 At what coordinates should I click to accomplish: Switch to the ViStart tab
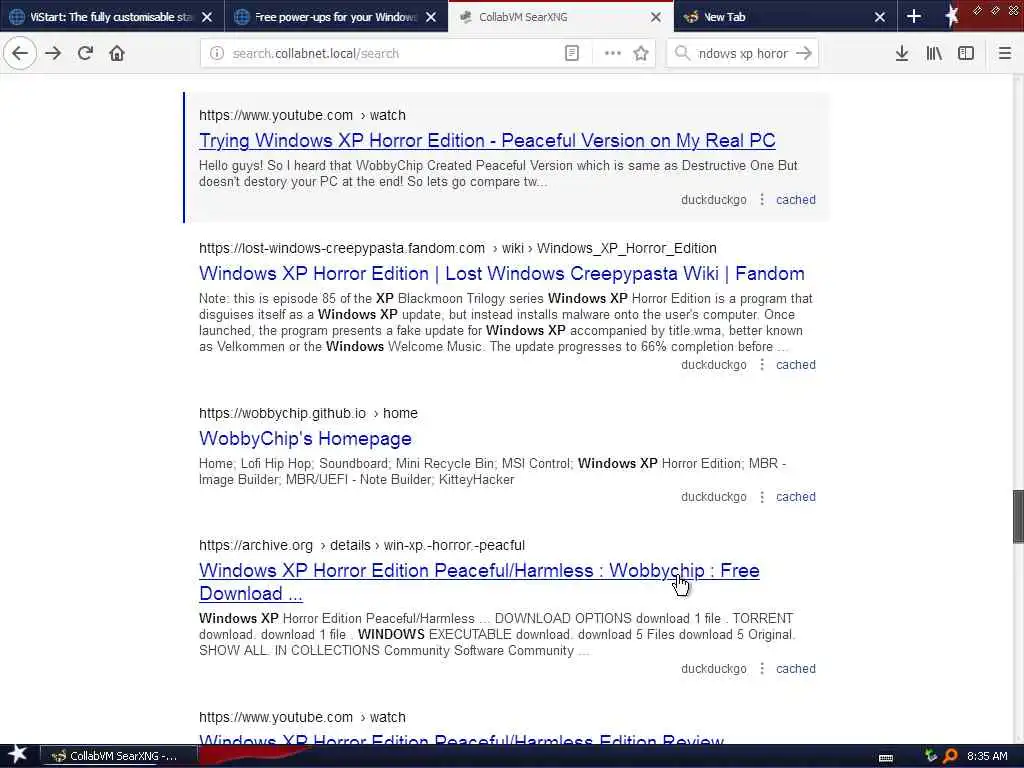[x=111, y=17]
